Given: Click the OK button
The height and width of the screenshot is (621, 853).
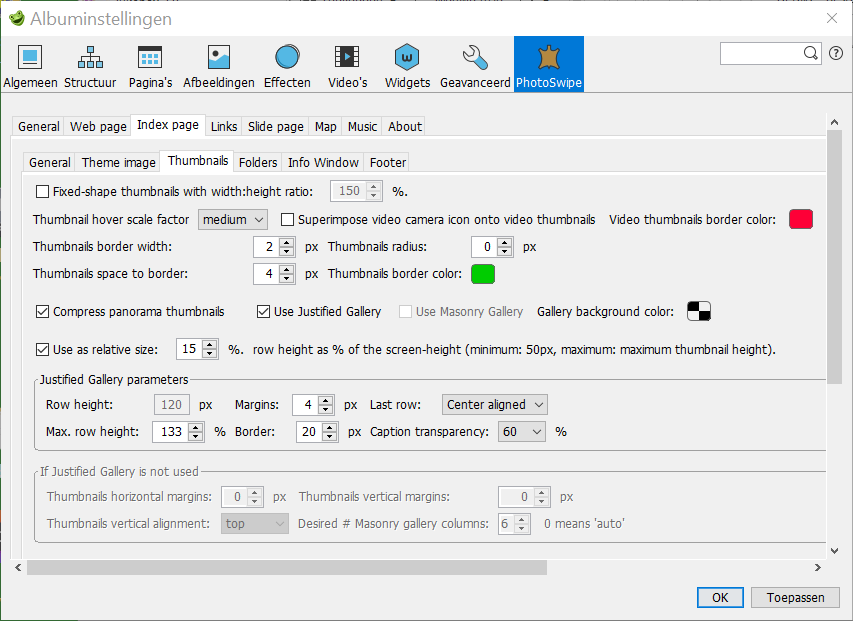Looking at the screenshot, I should (720, 597).
